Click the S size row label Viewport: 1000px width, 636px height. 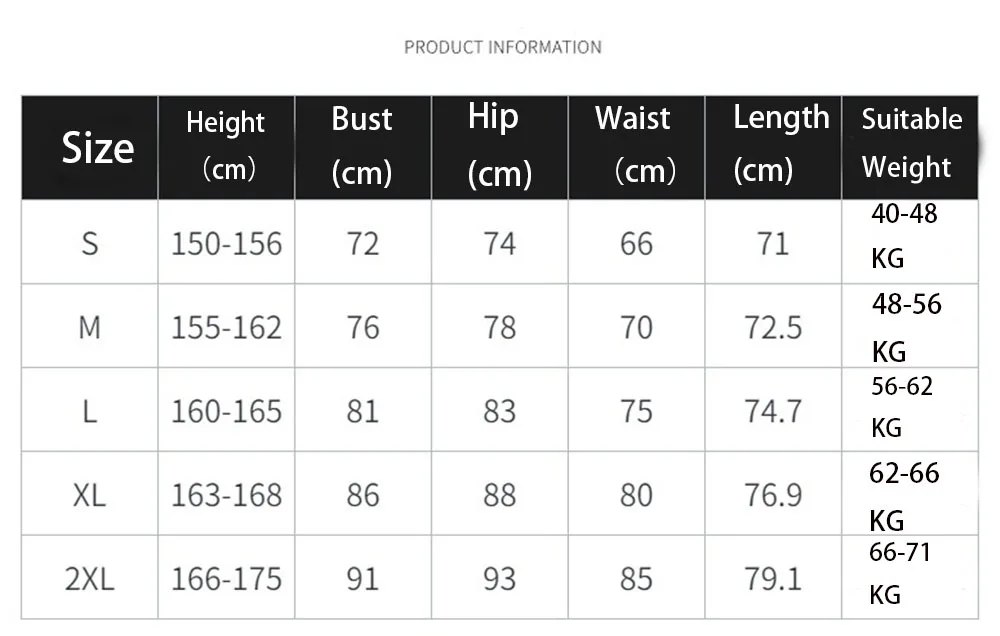(x=90, y=244)
